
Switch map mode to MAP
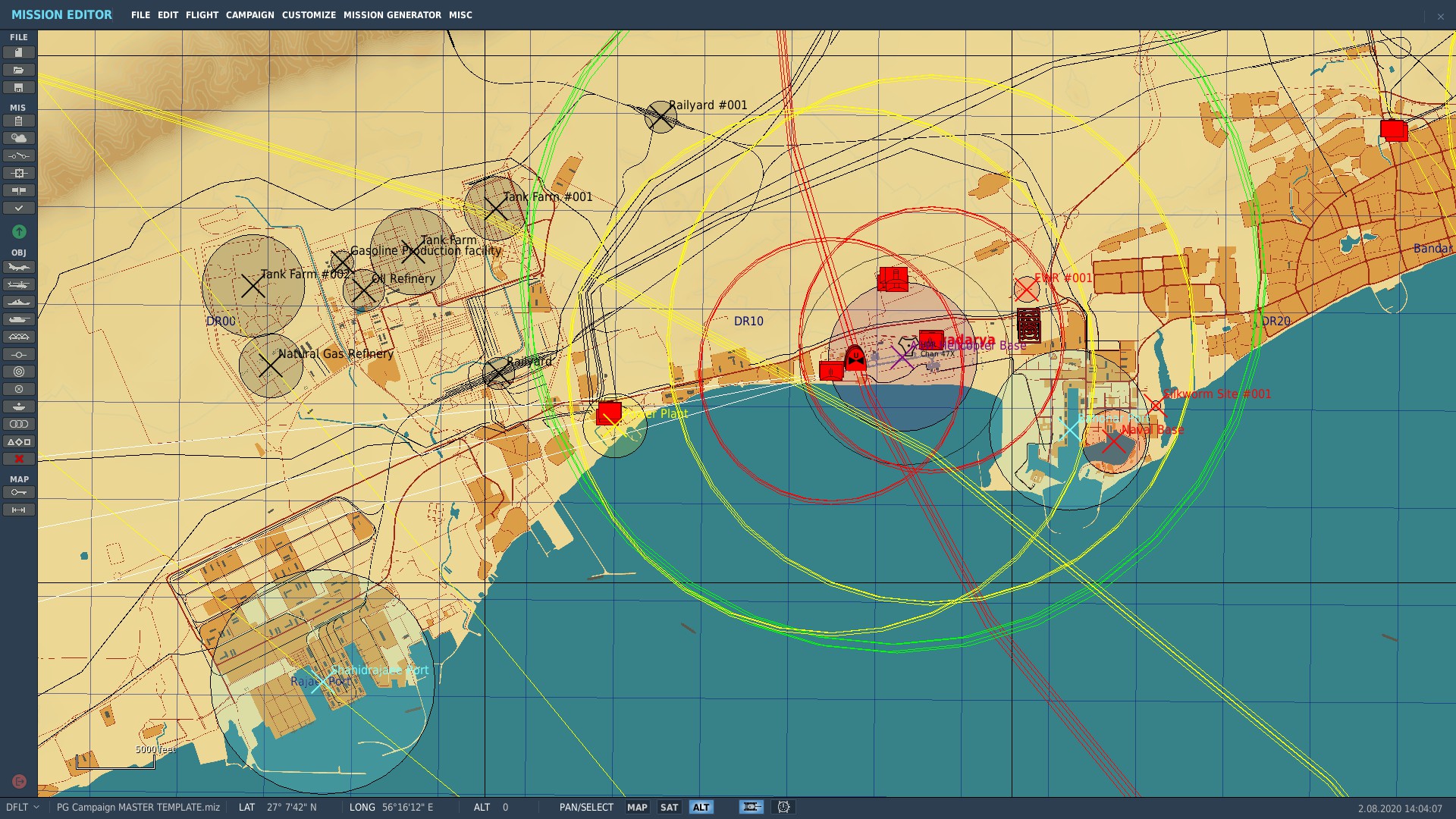tap(637, 808)
